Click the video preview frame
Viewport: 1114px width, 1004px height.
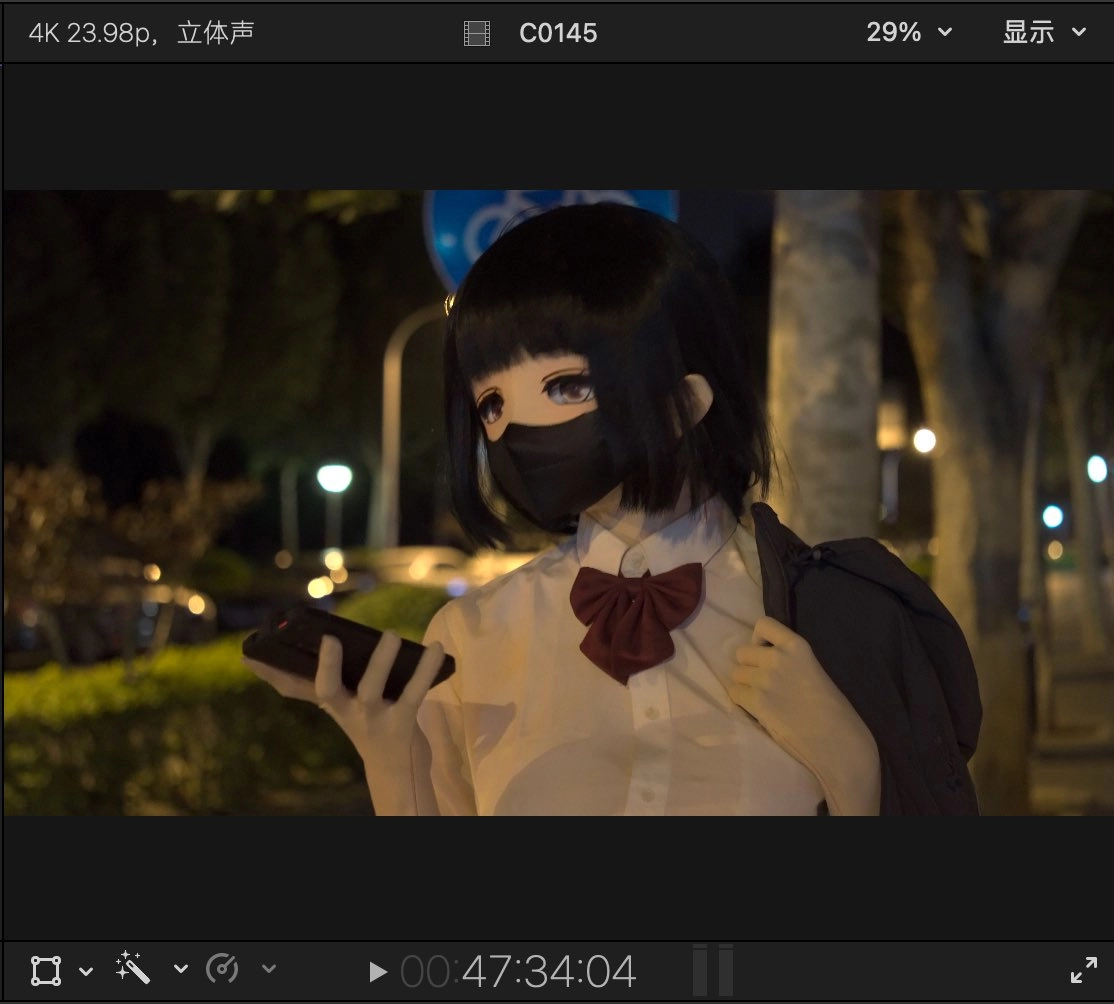point(558,502)
